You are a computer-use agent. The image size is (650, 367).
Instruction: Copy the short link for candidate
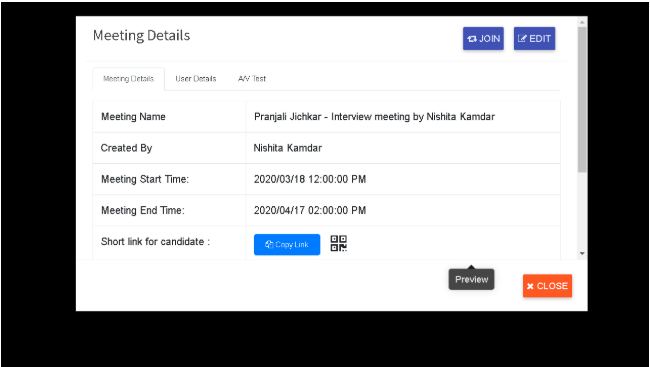coord(287,245)
